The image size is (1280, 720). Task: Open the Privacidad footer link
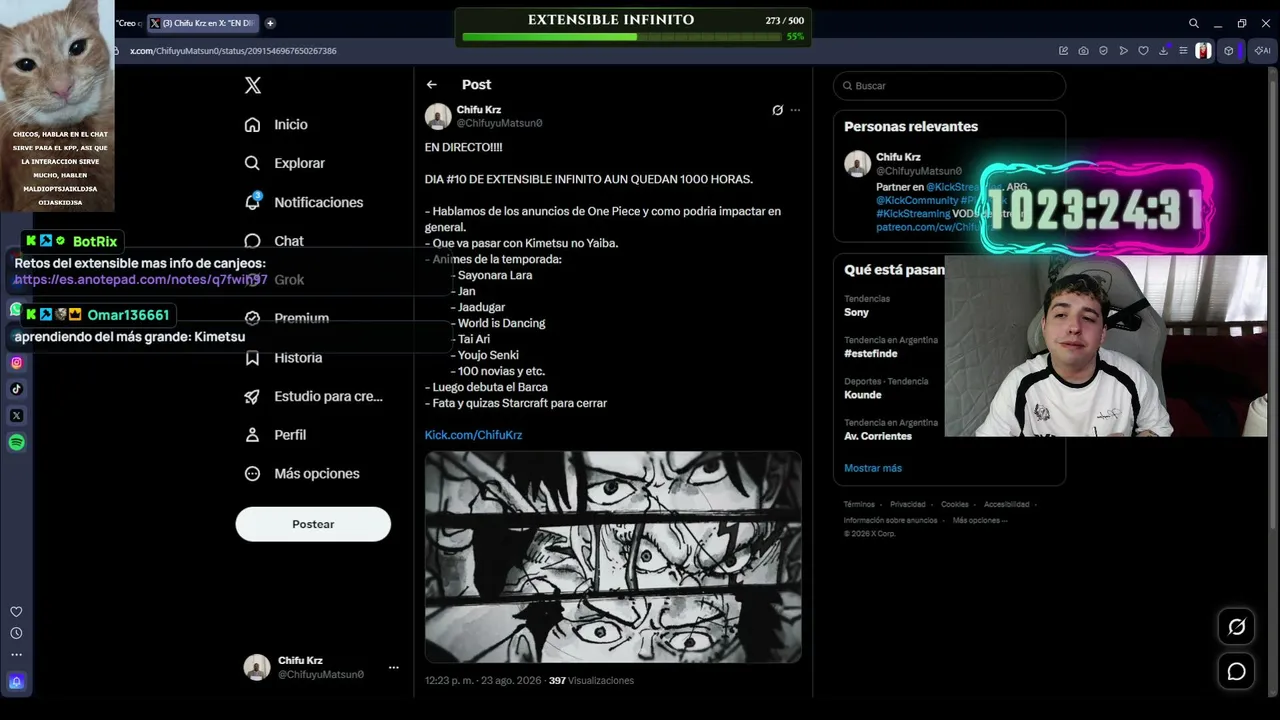(908, 505)
